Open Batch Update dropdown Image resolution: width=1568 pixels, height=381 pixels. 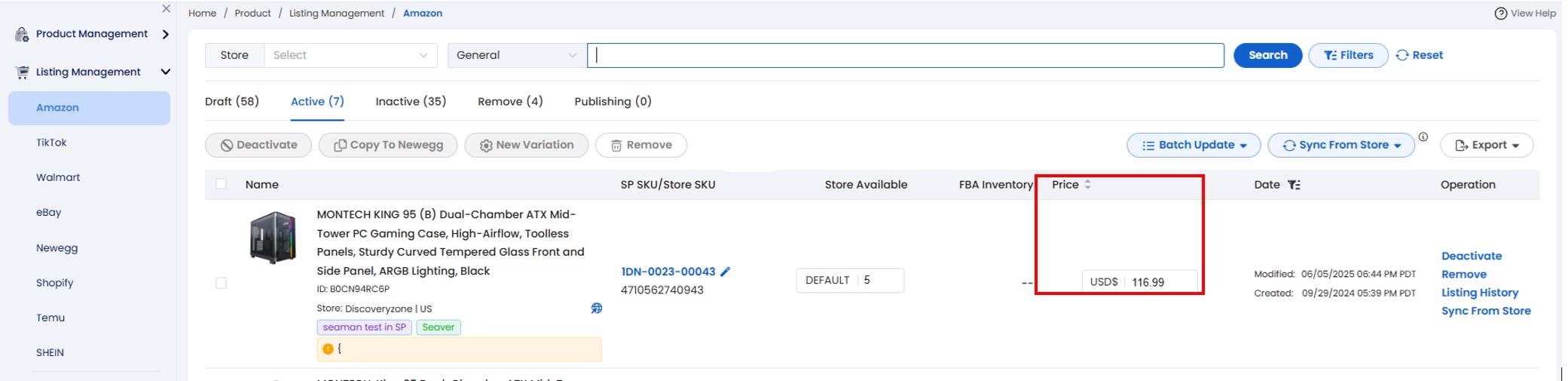[x=1194, y=145]
